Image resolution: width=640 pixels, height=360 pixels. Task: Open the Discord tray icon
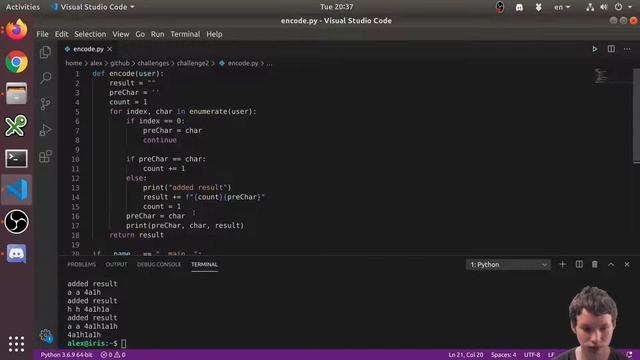click(x=519, y=7)
